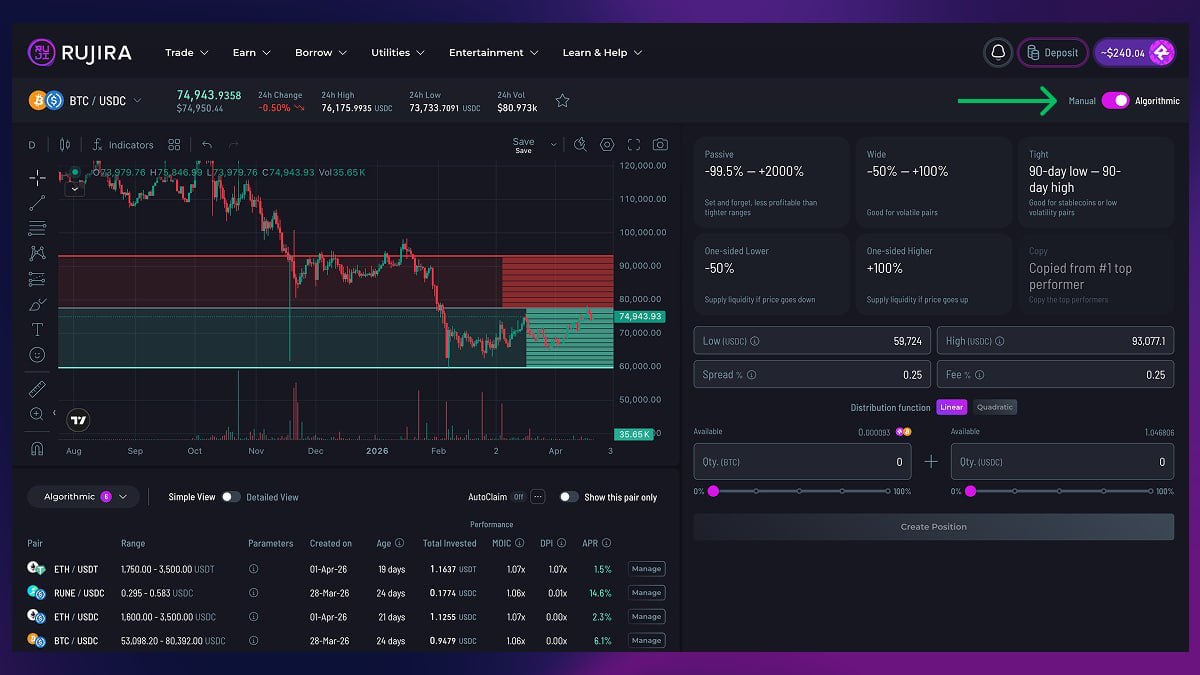View Parameters info for ETH / USDT row

tap(254, 569)
